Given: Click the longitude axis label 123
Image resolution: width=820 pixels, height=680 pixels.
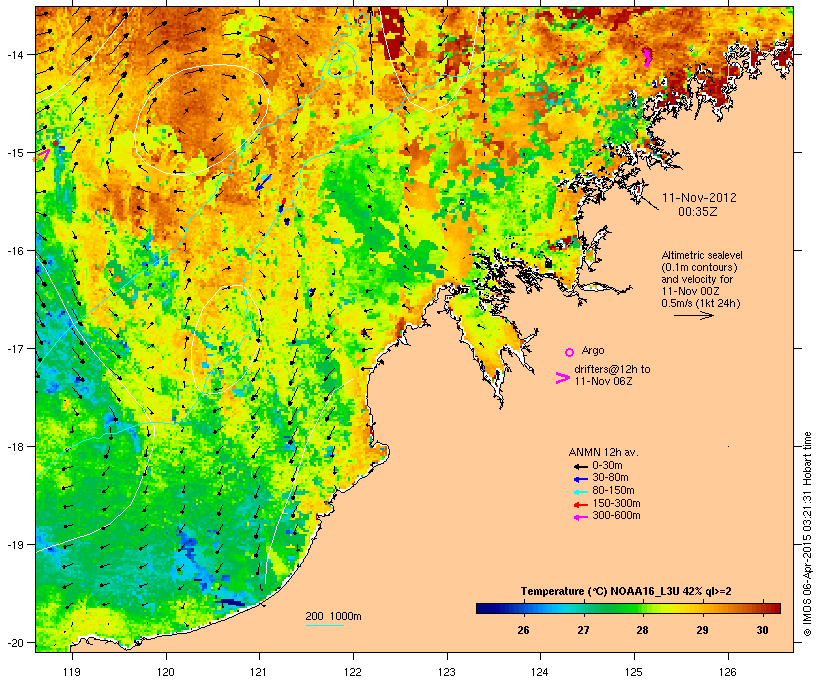Looking at the screenshot, I should (x=447, y=672).
